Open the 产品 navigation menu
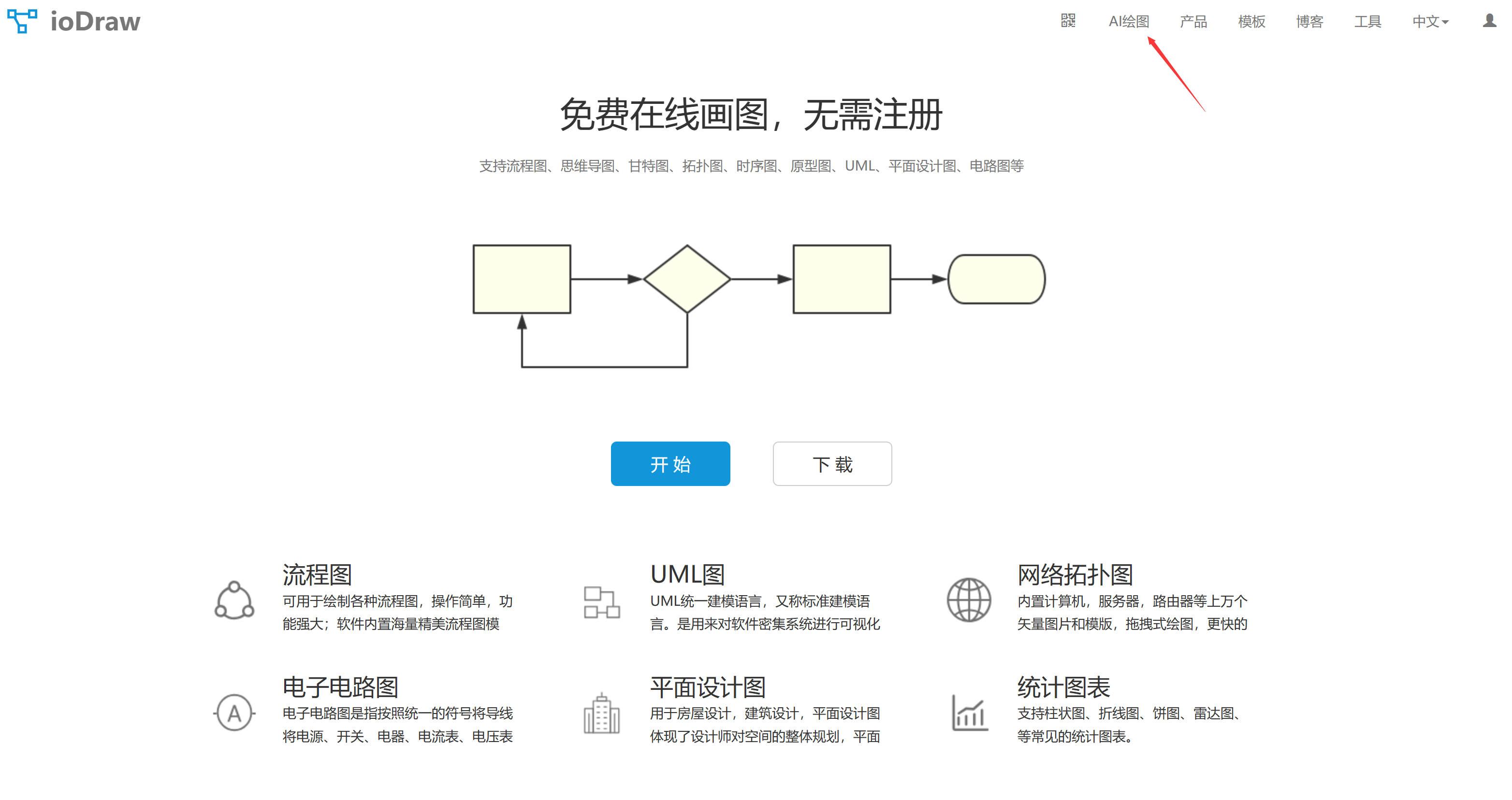This screenshot has width=1512, height=800. pos(1193,22)
